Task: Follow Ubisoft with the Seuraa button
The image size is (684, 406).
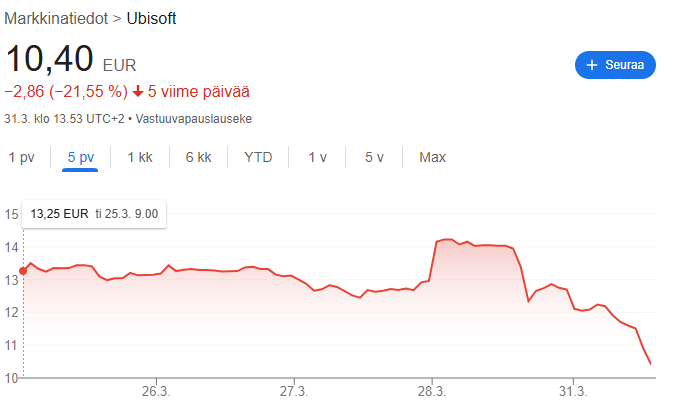Action: [x=615, y=65]
